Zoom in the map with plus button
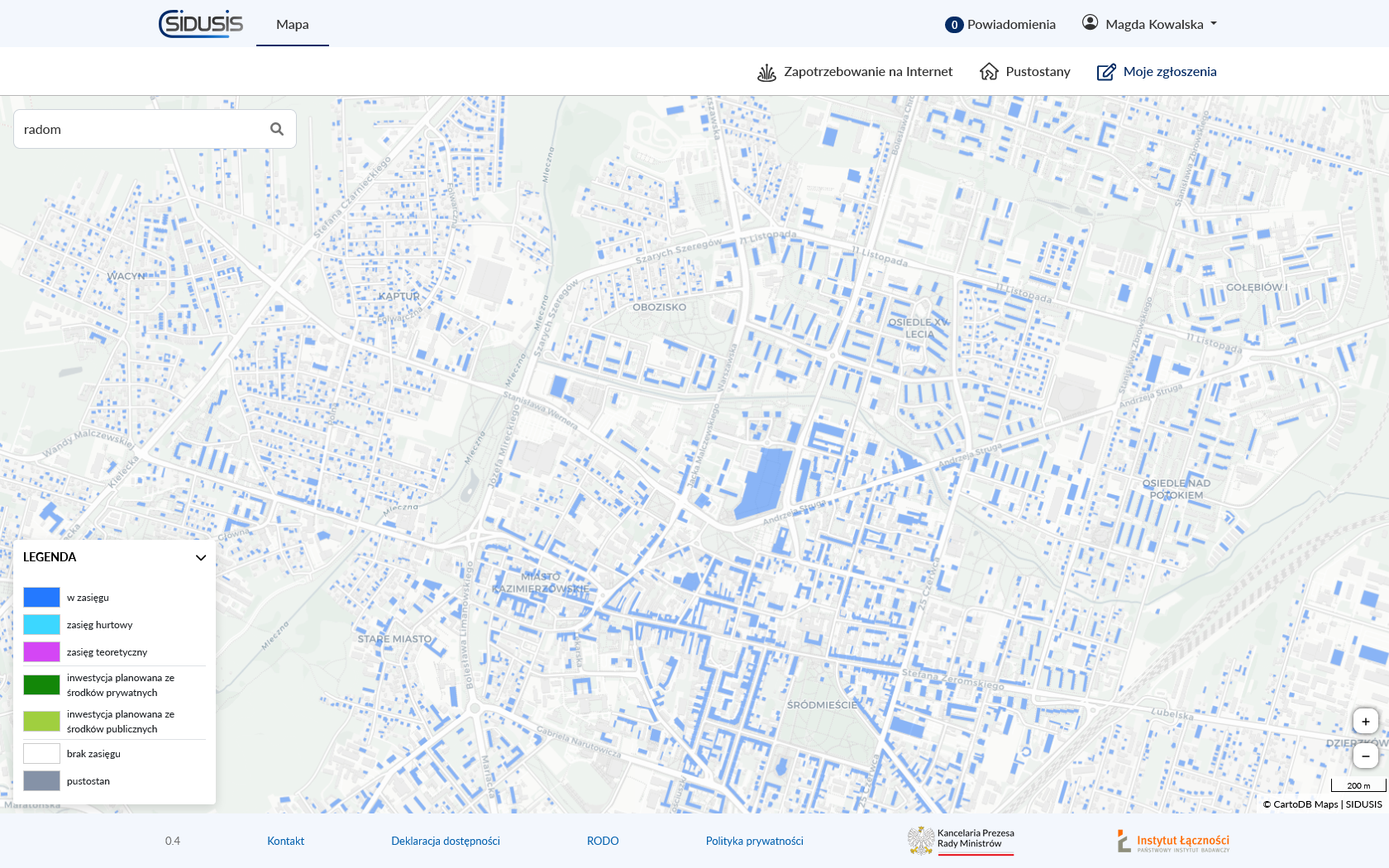 pyautogui.click(x=1365, y=722)
